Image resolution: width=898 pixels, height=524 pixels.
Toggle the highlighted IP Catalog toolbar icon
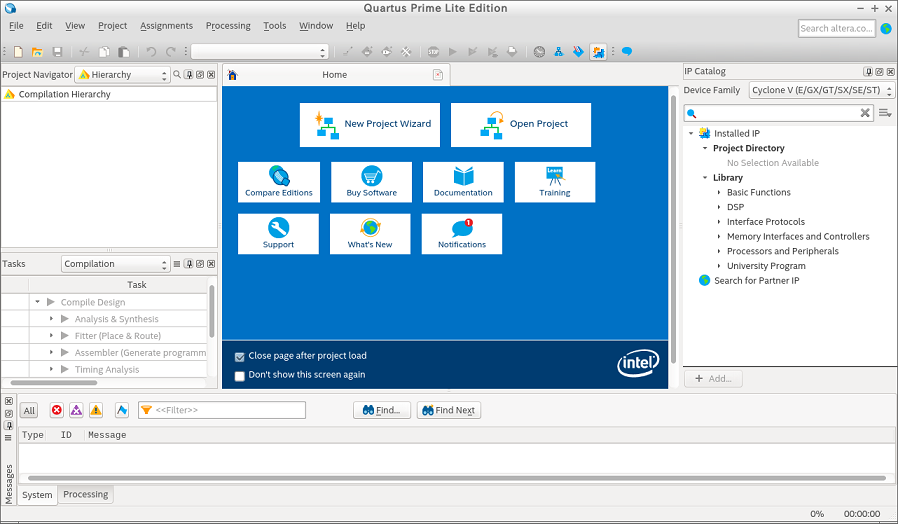[x=598, y=52]
